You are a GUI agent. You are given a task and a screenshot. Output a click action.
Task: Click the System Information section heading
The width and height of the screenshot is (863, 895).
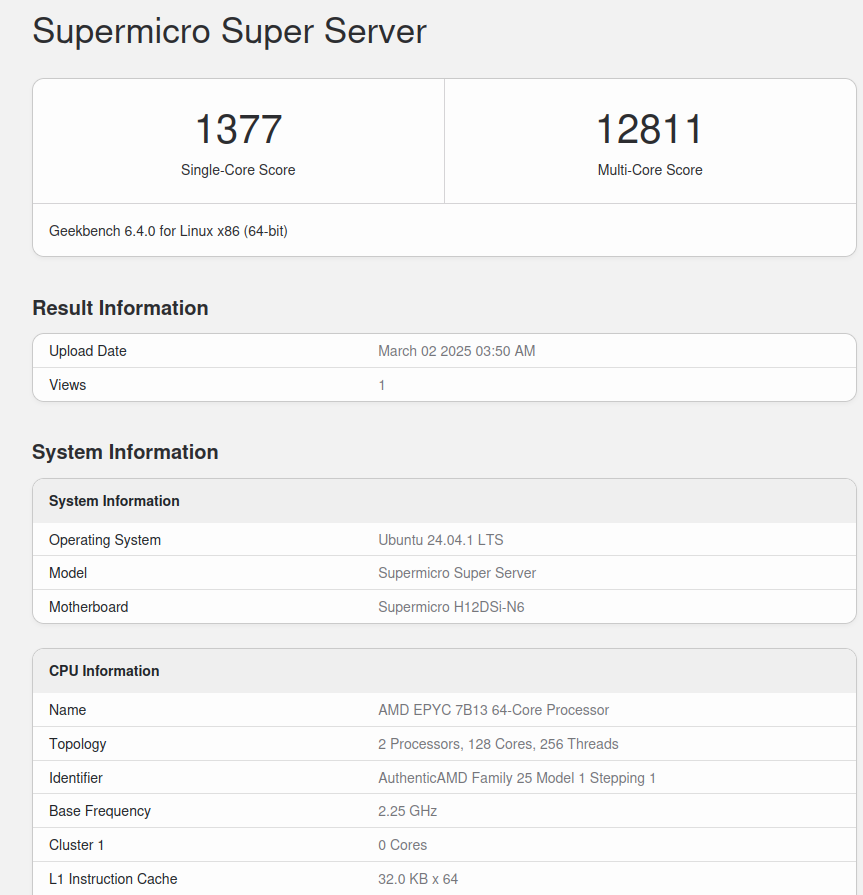point(125,452)
